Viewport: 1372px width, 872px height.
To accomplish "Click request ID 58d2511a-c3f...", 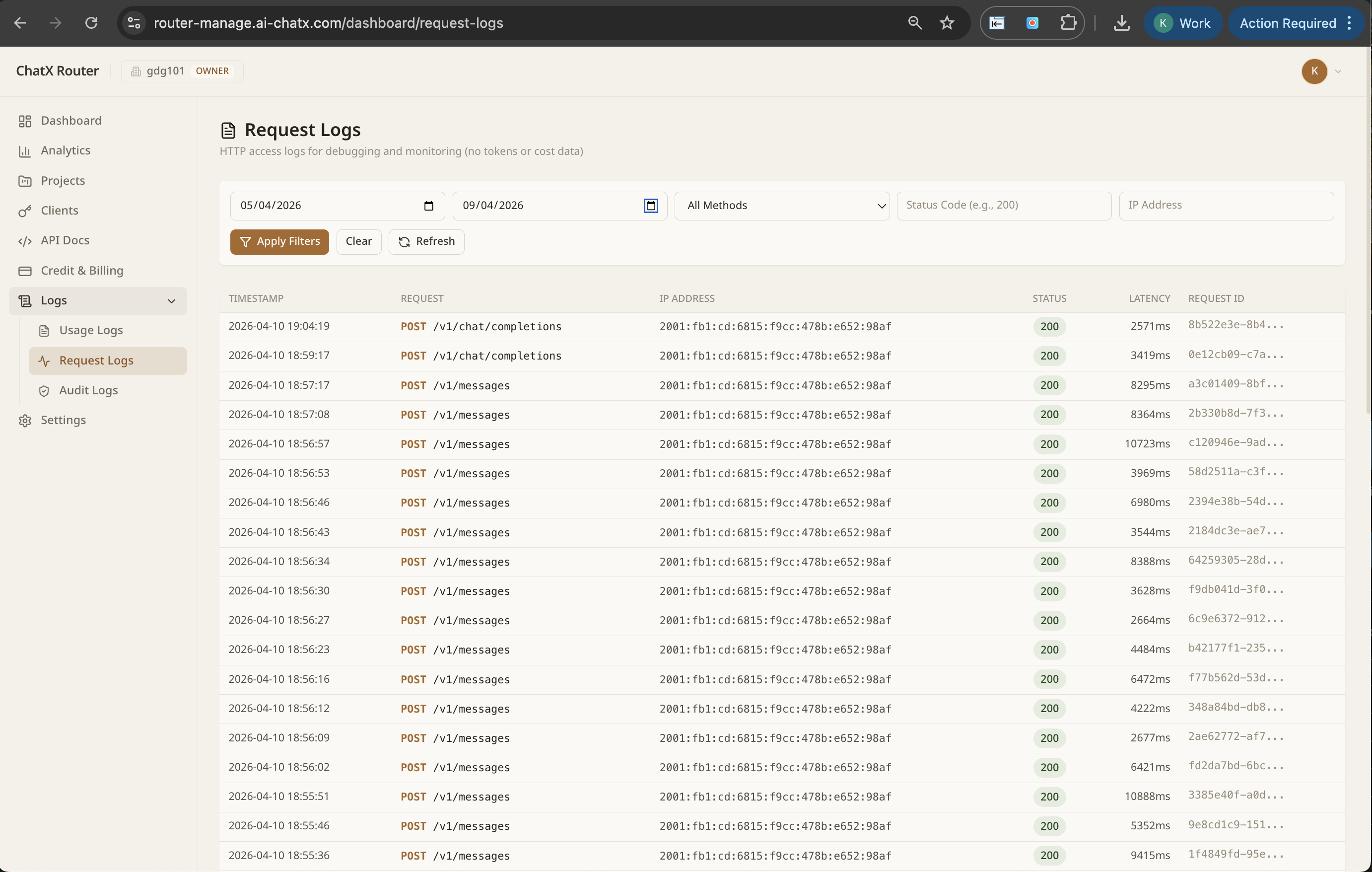I will point(1235,472).
